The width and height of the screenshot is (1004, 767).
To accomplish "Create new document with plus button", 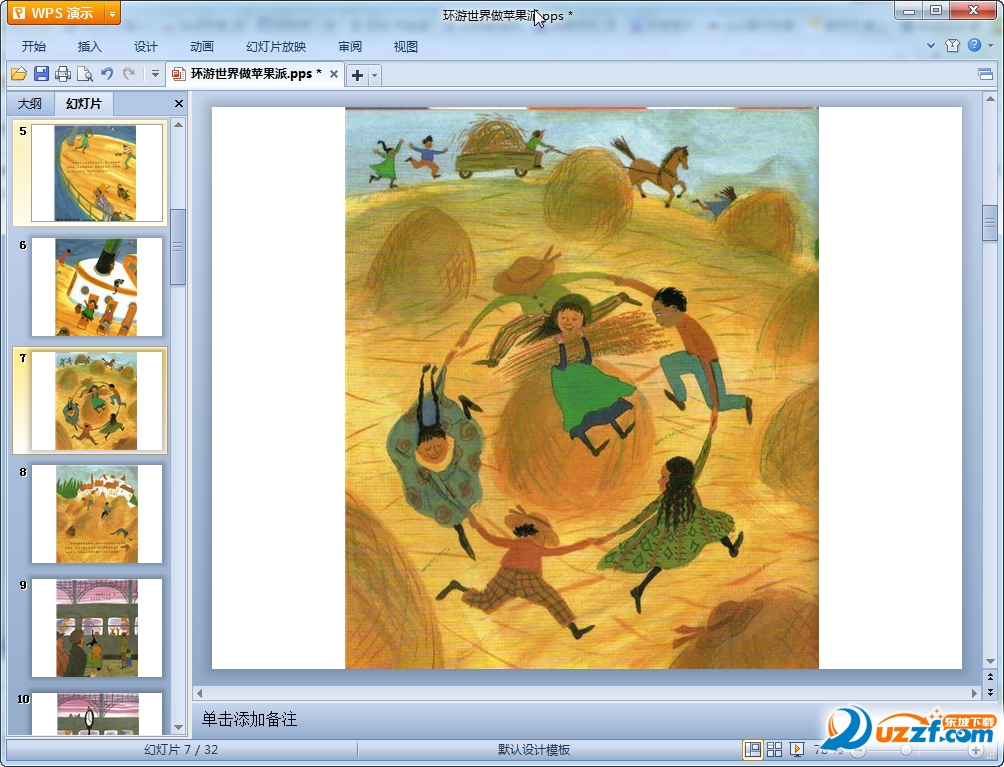I will 357,76.
